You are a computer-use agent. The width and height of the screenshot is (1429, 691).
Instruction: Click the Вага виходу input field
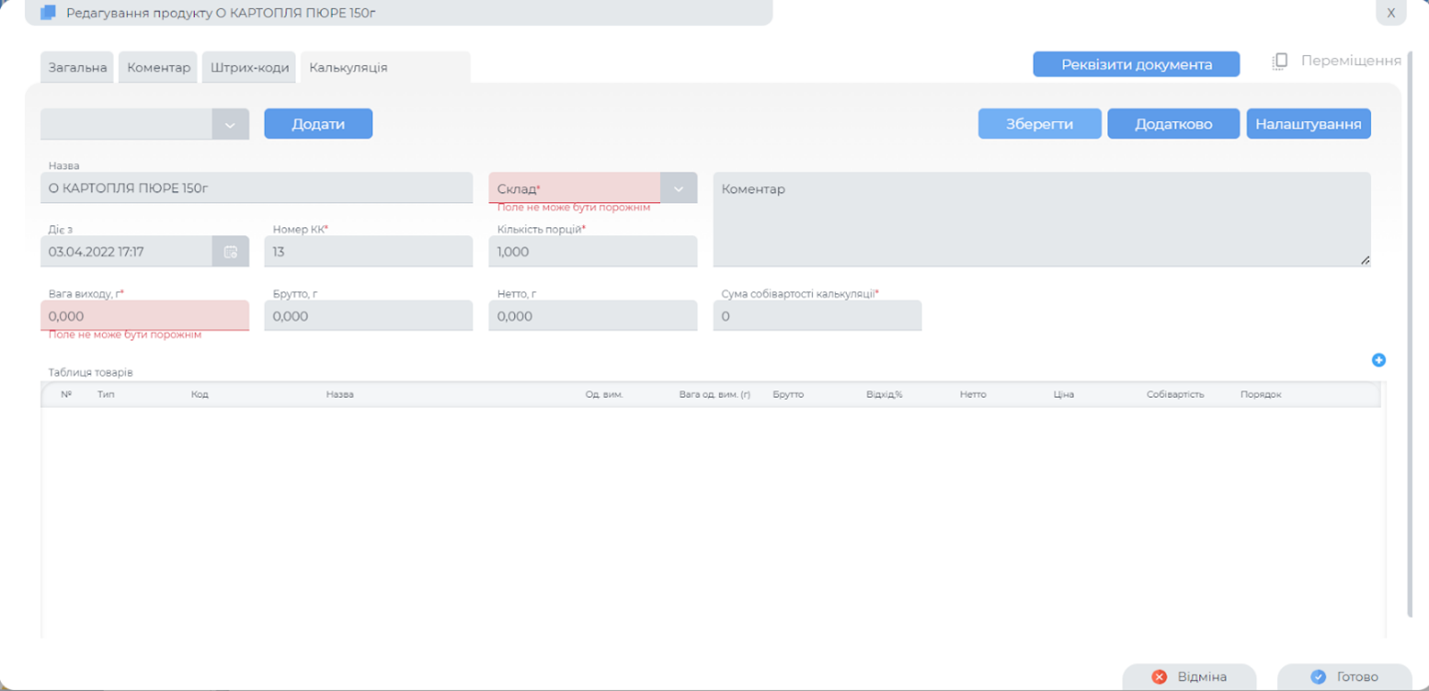coord(144,316)
